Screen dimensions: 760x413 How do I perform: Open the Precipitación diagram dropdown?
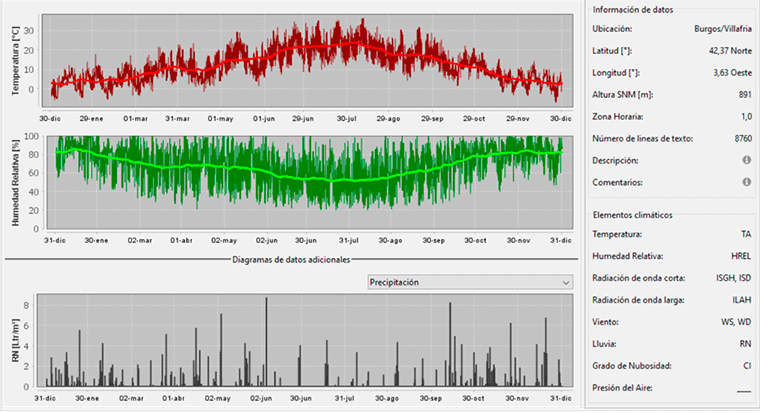click(x=470, y=283)
